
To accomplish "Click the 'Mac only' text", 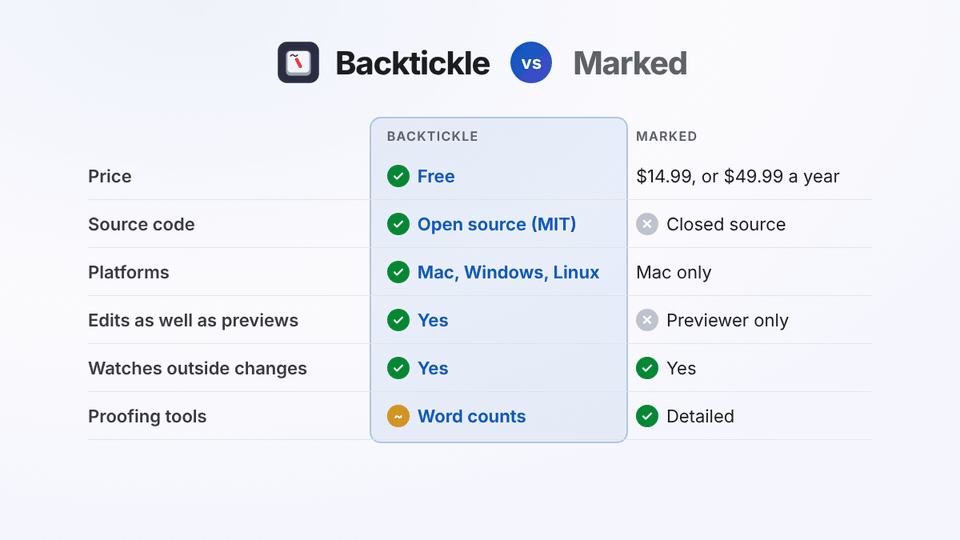I will (x=673, y=272).
